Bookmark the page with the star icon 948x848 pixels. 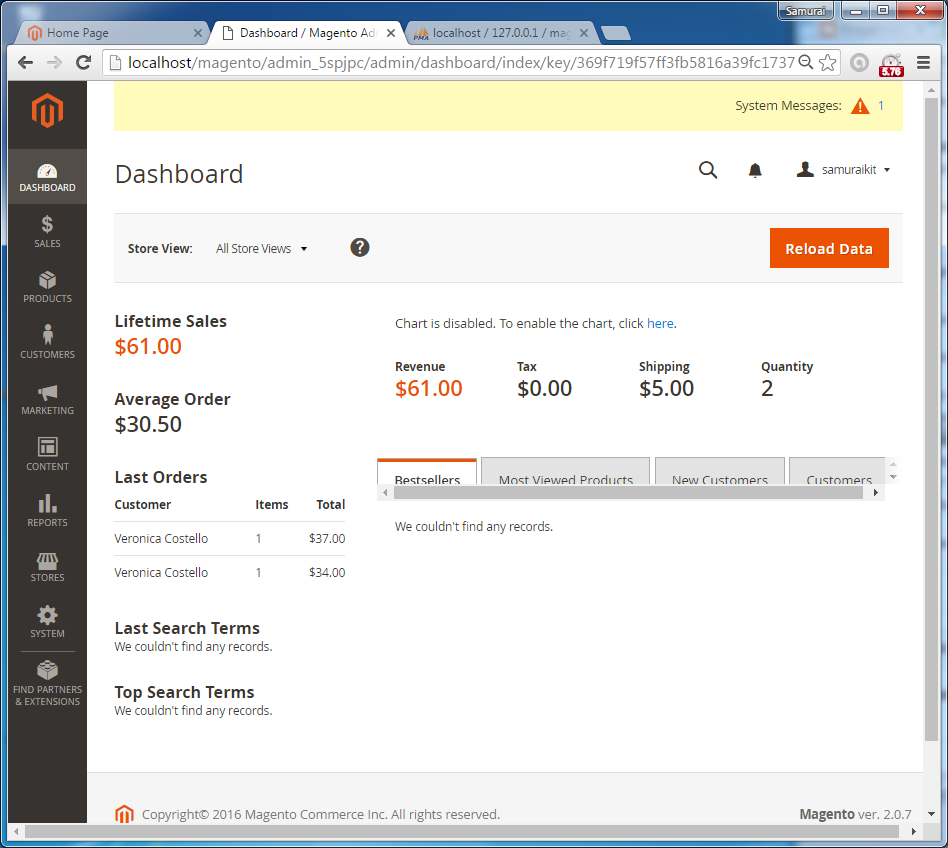(x=828, y=62)
